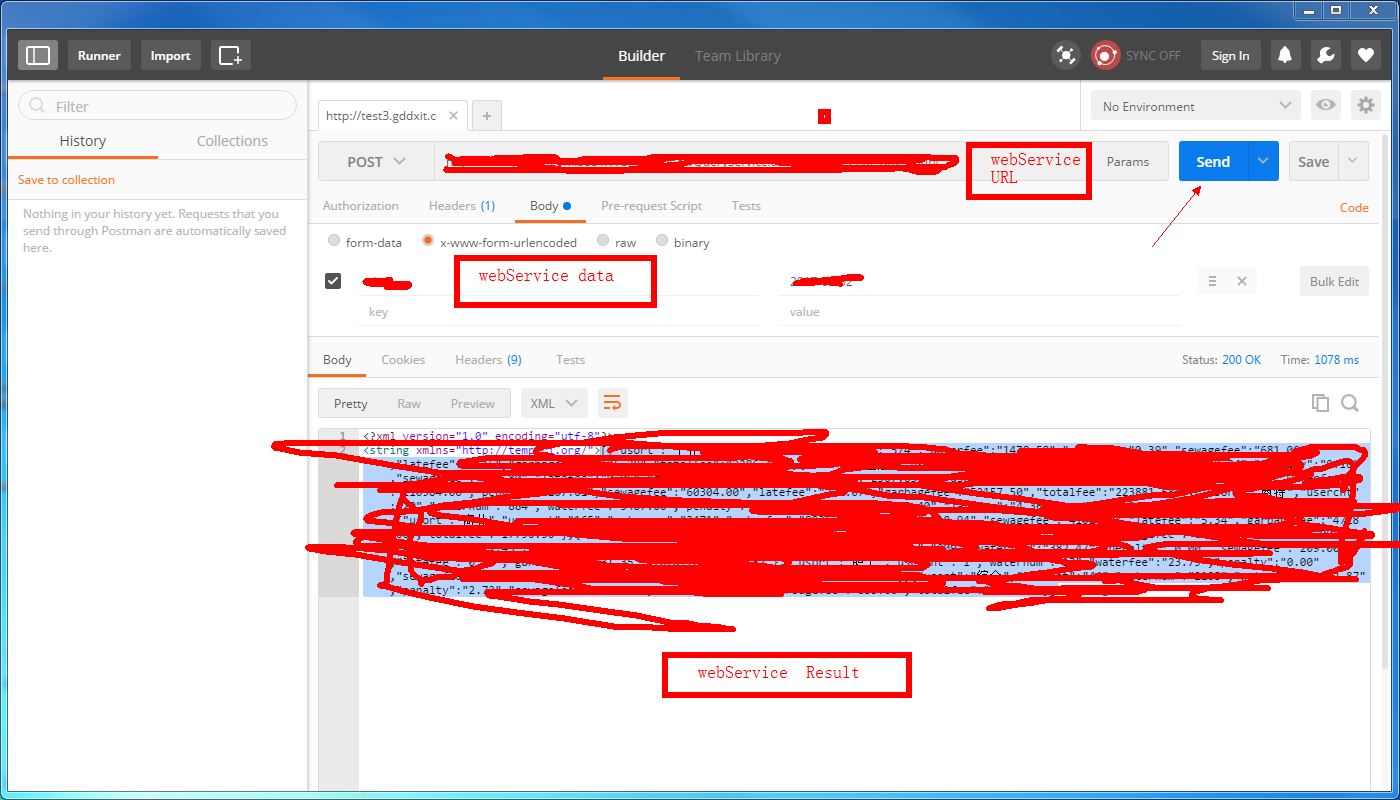The image size is (1400, 800).
Task: Open the Authorization request tab
Action: click(361, 206)
